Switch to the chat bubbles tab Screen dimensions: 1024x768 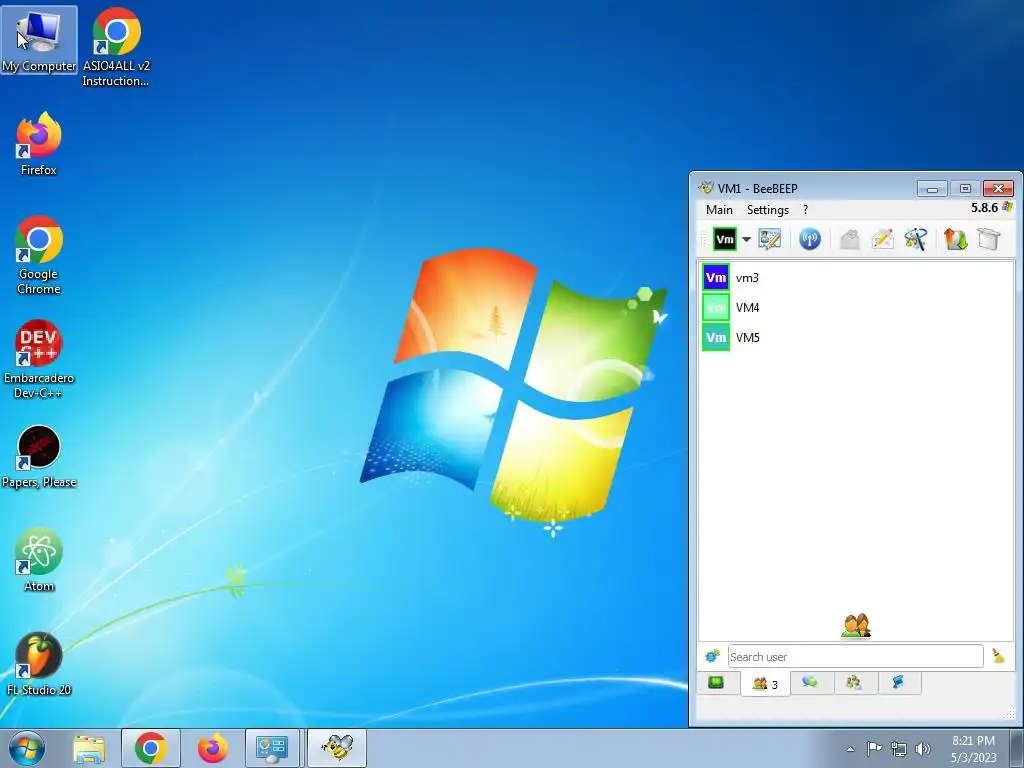(x=810, y=683)
